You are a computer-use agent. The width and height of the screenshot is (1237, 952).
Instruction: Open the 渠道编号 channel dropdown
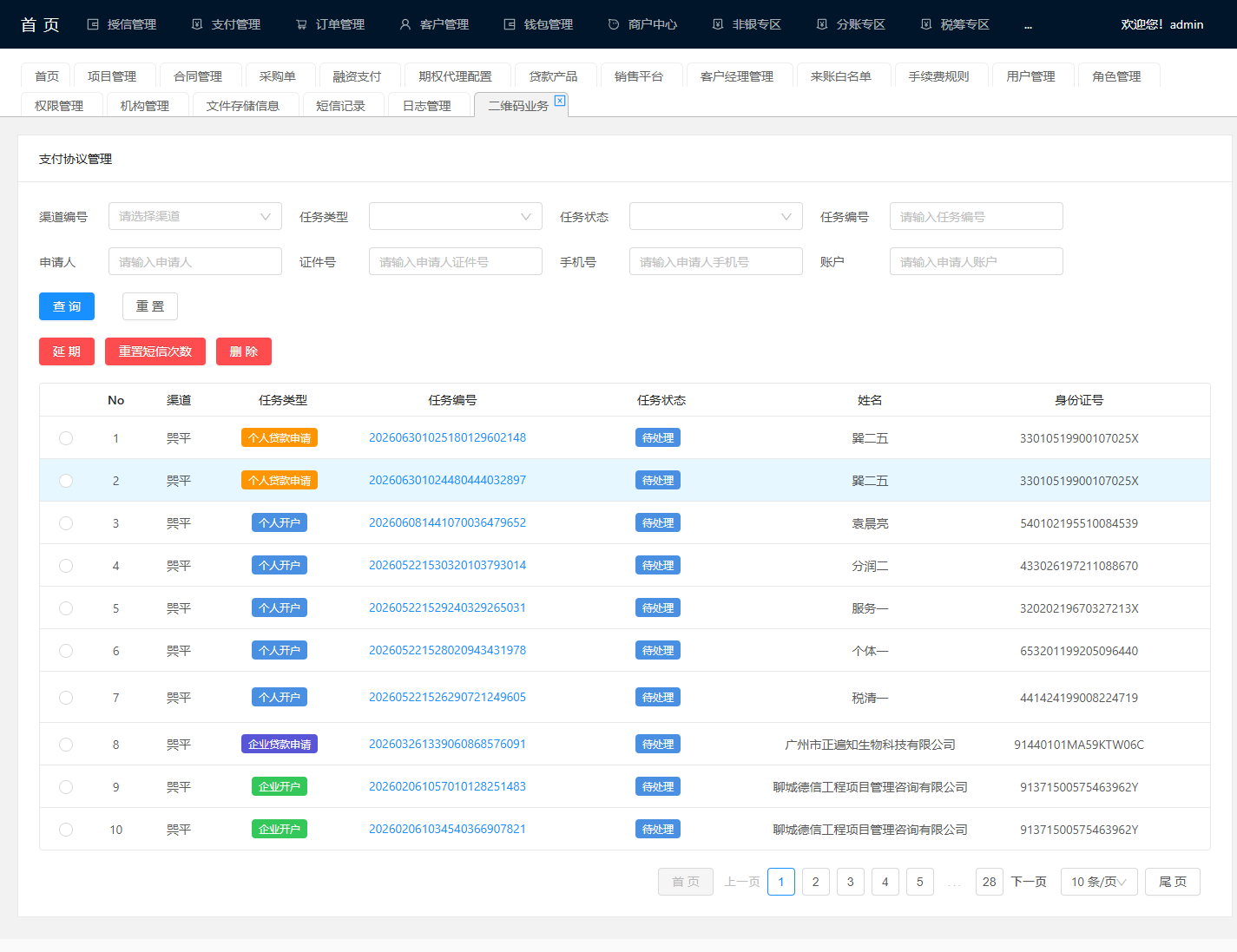pyautogui.click(x=195, y=216)
